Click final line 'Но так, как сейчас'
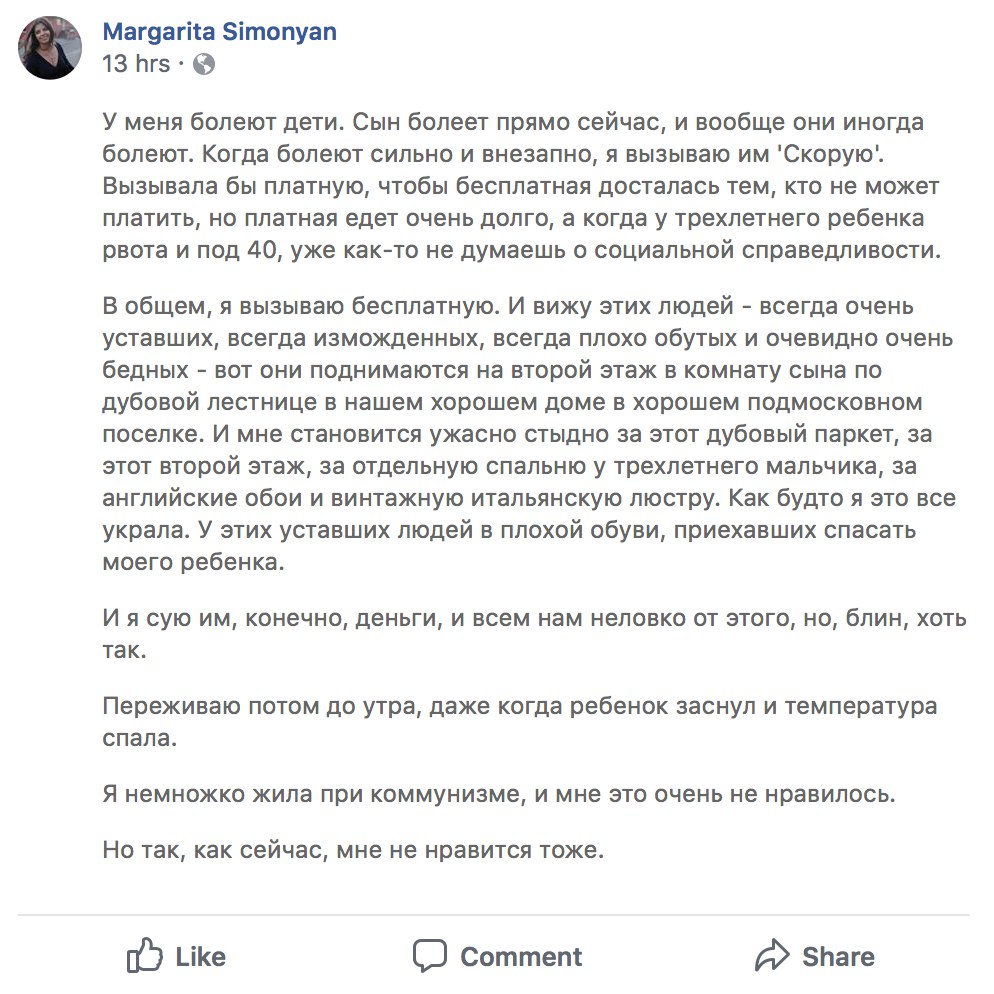 tap(353, 850)
